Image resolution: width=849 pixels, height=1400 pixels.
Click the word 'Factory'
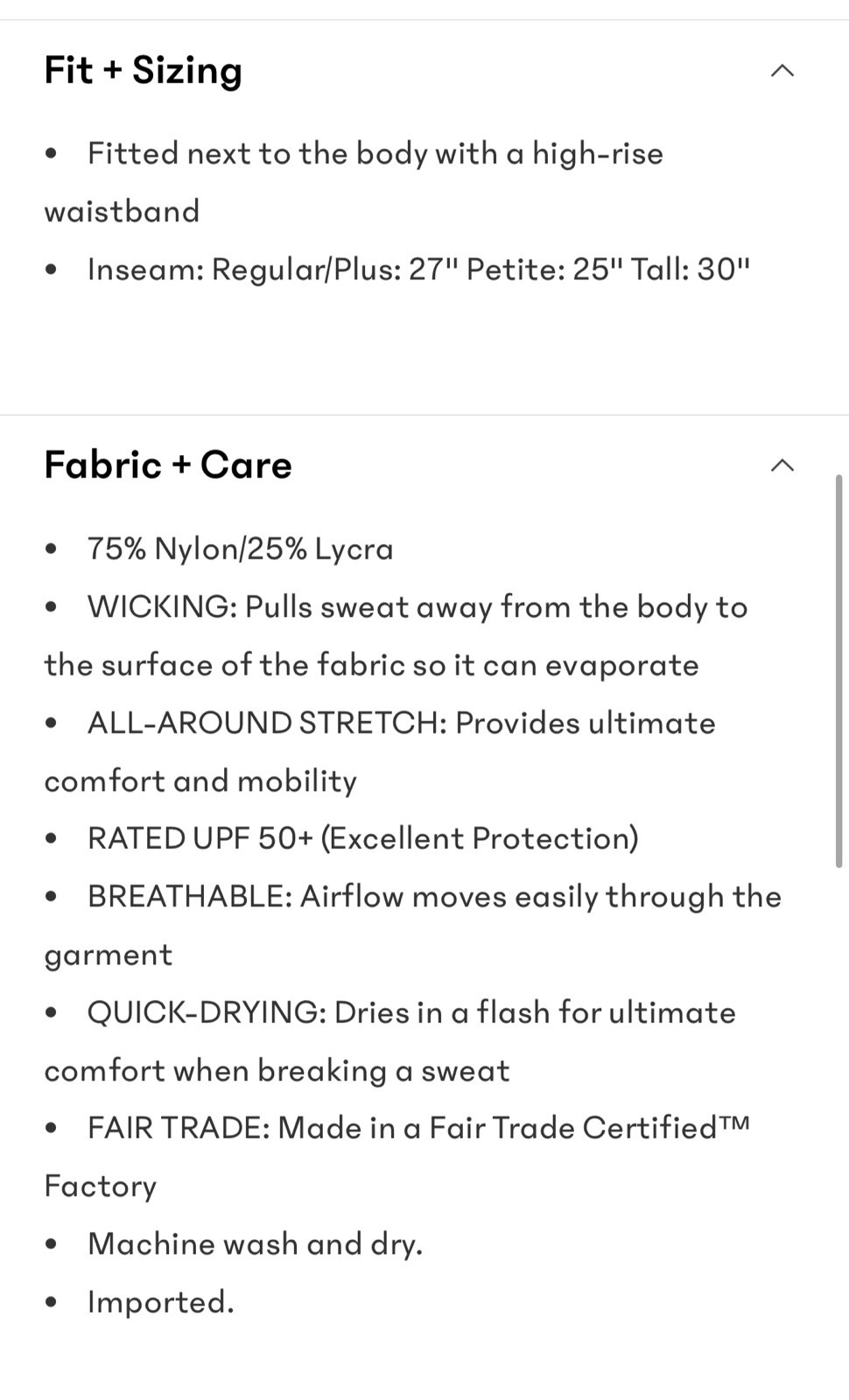101,1186
